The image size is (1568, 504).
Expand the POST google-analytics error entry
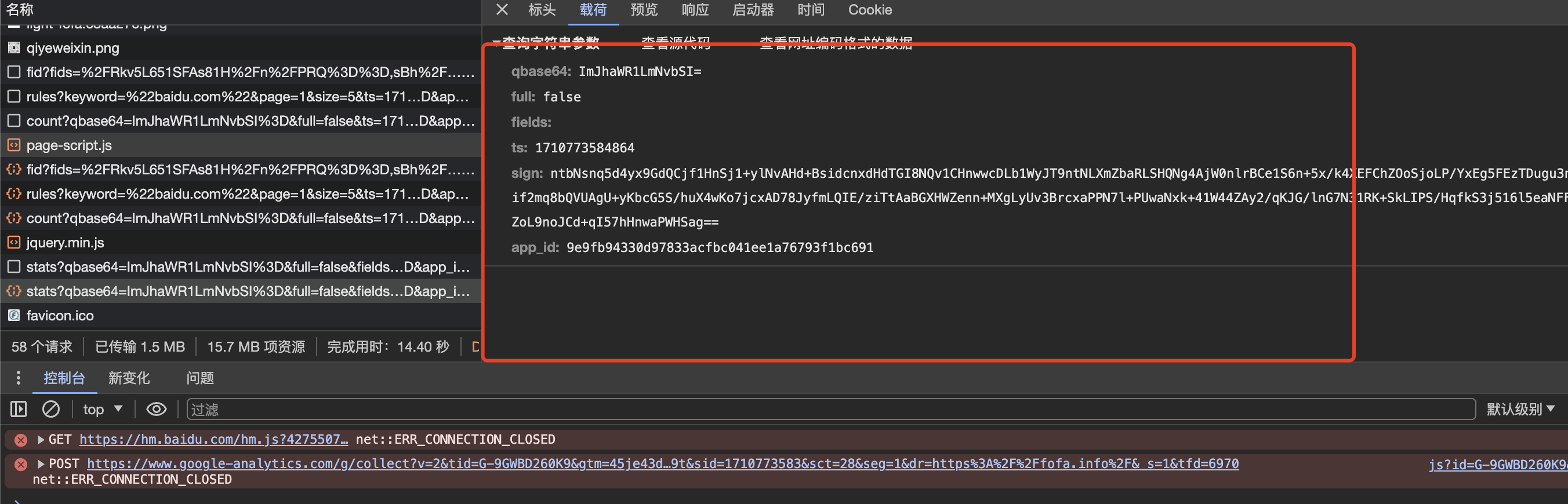(x=41, y=463)
